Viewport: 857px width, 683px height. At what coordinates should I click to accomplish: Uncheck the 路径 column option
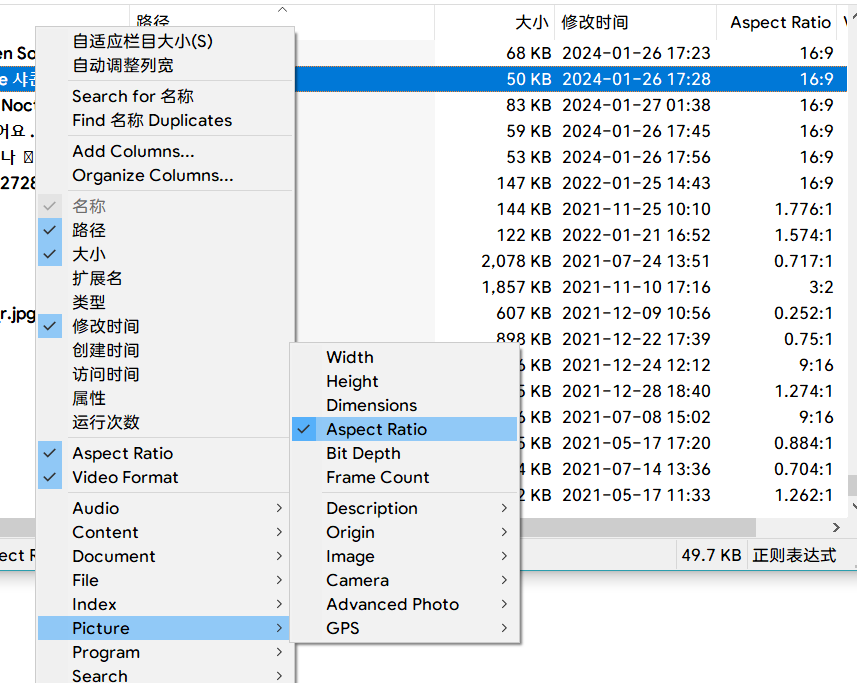point(89,230)
